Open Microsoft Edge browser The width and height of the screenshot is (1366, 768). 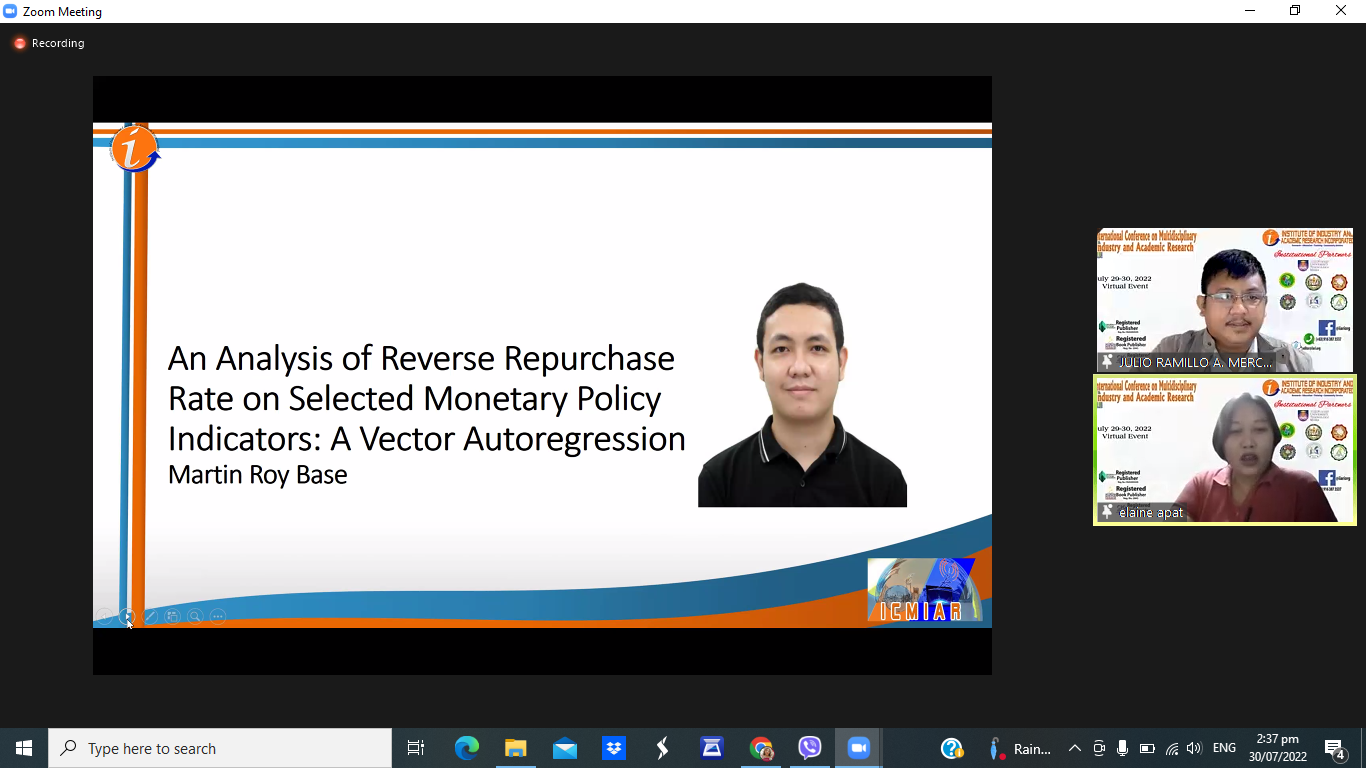pyautogui.click(x=467, y=748)
